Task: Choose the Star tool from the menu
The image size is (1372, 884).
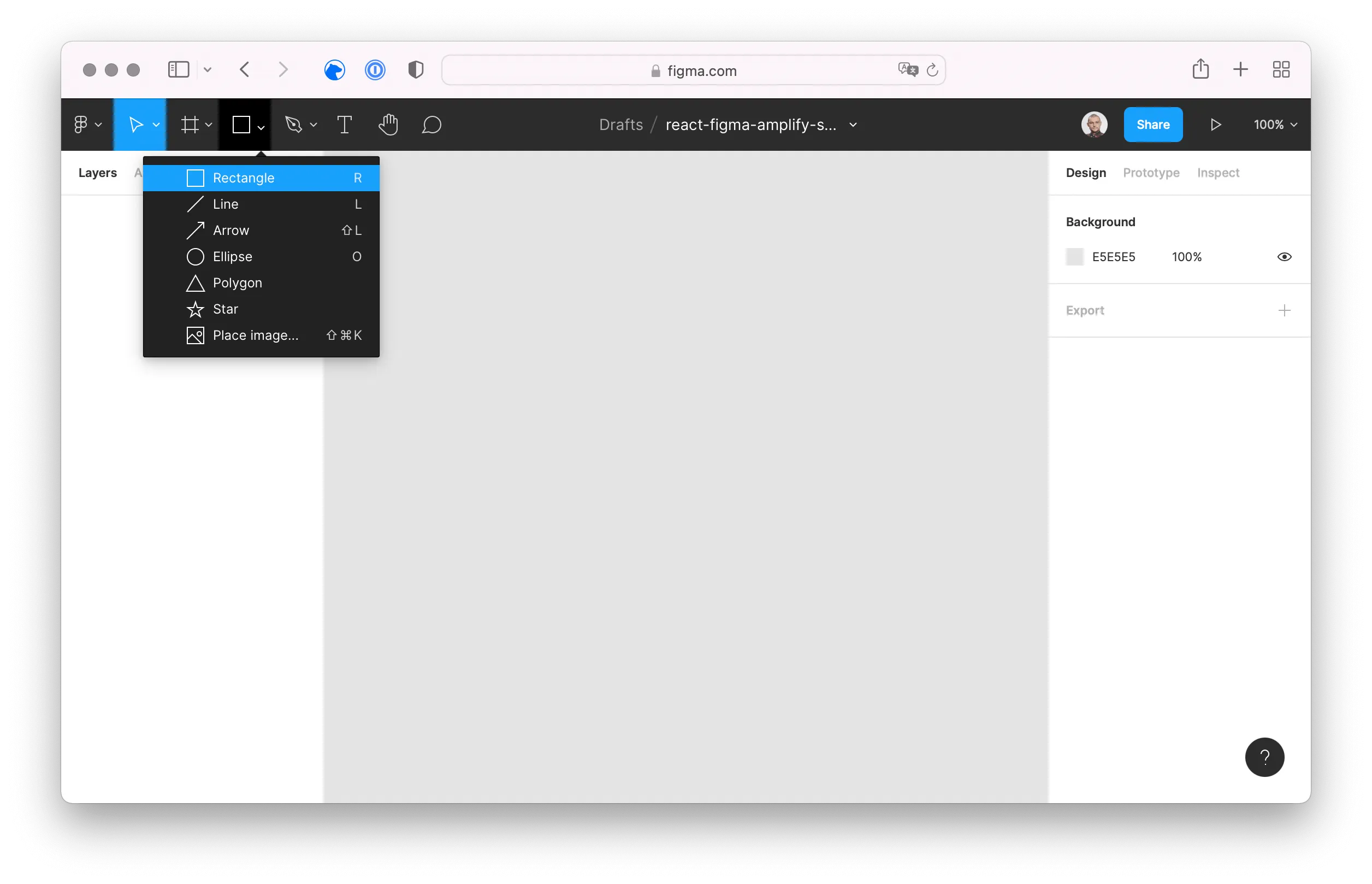Action: click(x=226, y=309)
